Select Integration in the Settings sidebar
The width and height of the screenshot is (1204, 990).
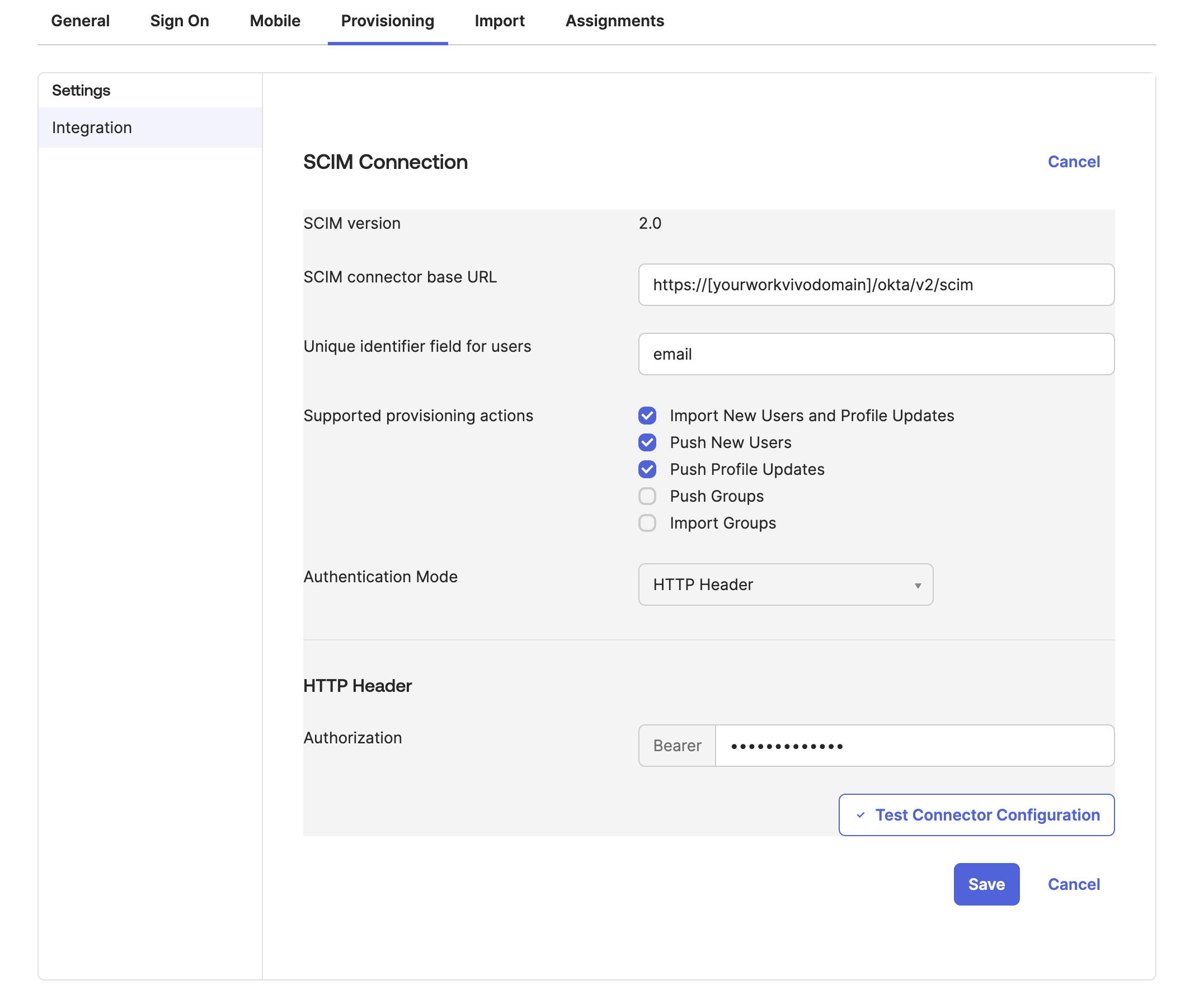click(150, 127)
